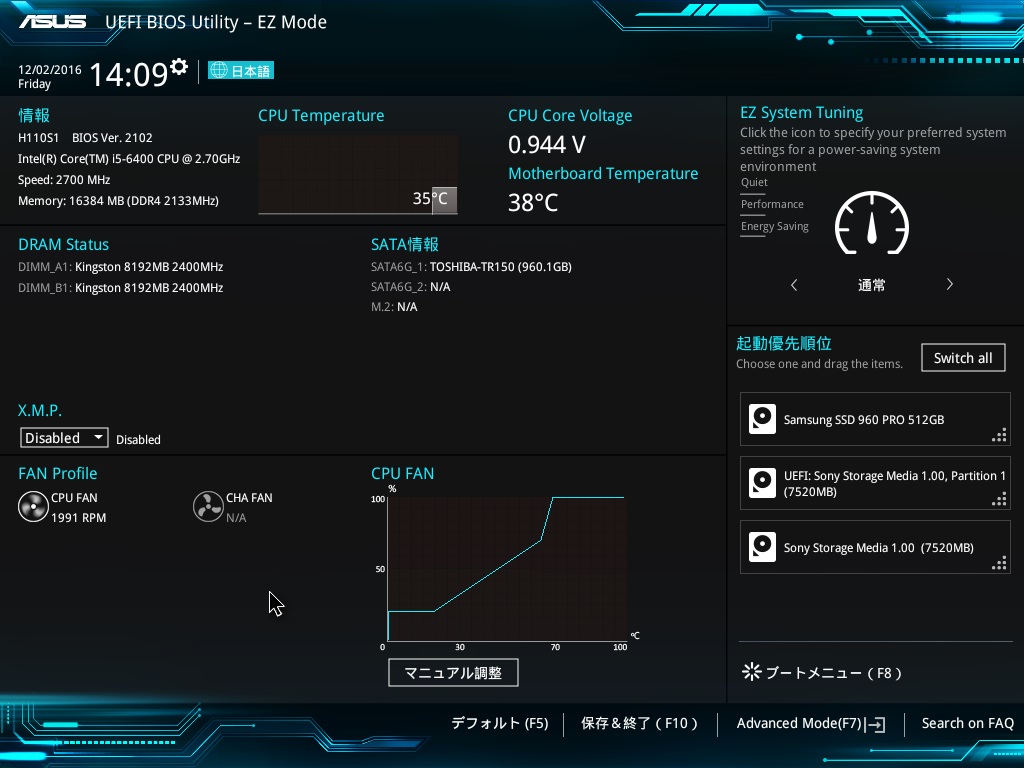Image resolution: width=1024 pixels, height=768 pixels.
Task: Go to next EZ tuning mode arrow
Action: point(950,284)
